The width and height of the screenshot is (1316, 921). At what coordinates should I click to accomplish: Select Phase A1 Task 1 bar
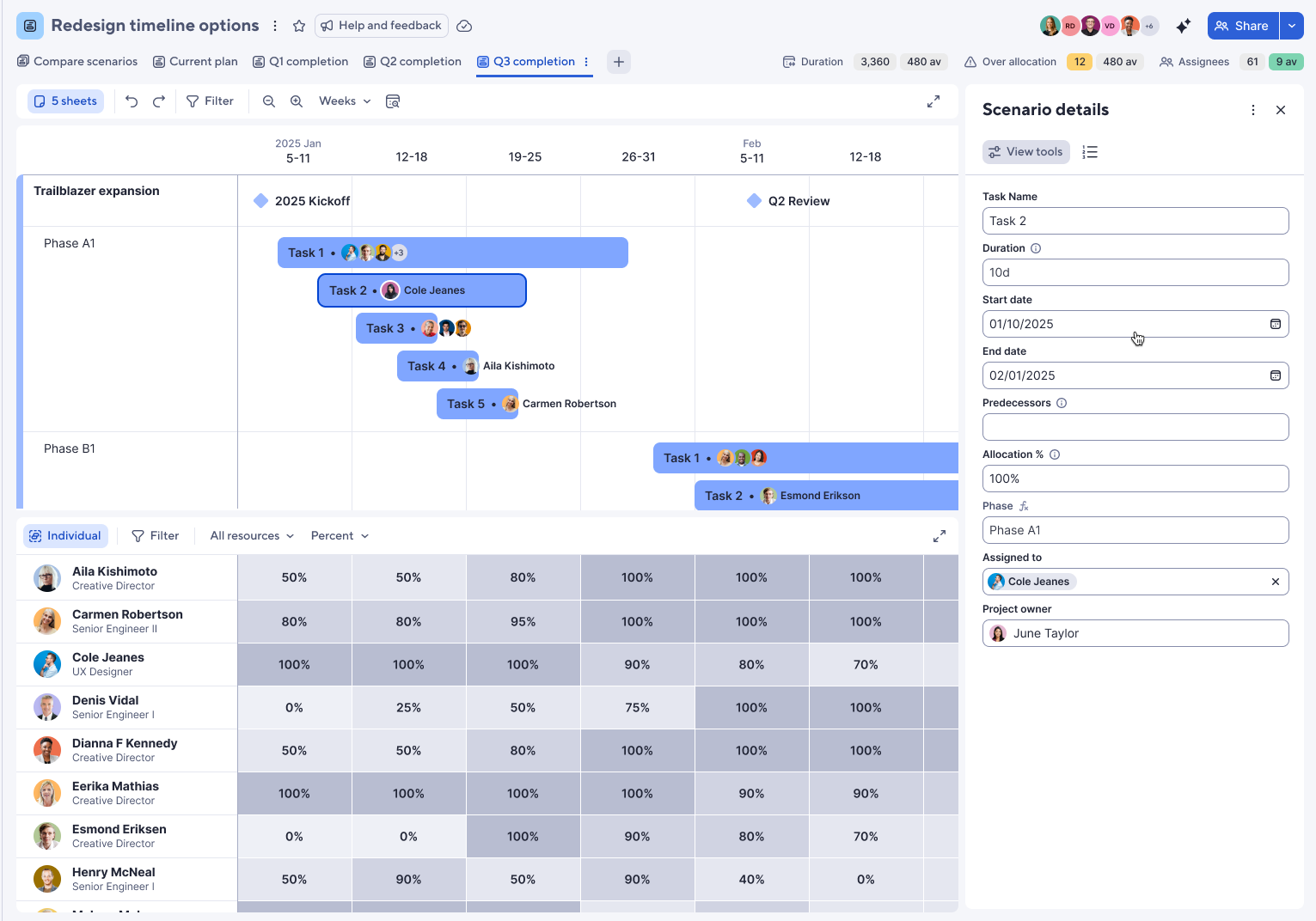pyautogui.click(x=453, y=253)
